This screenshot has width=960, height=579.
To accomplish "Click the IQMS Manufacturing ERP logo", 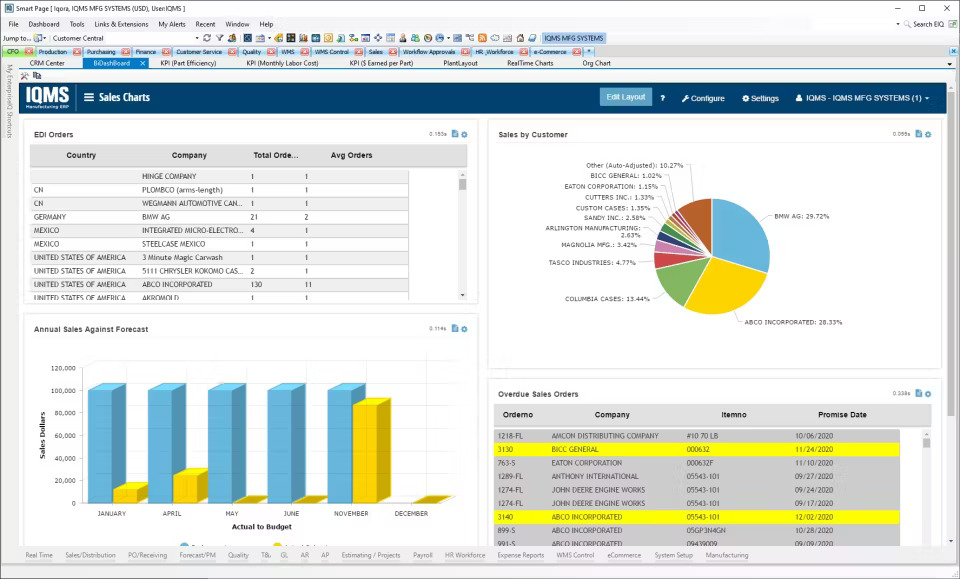I will (49, 97).
